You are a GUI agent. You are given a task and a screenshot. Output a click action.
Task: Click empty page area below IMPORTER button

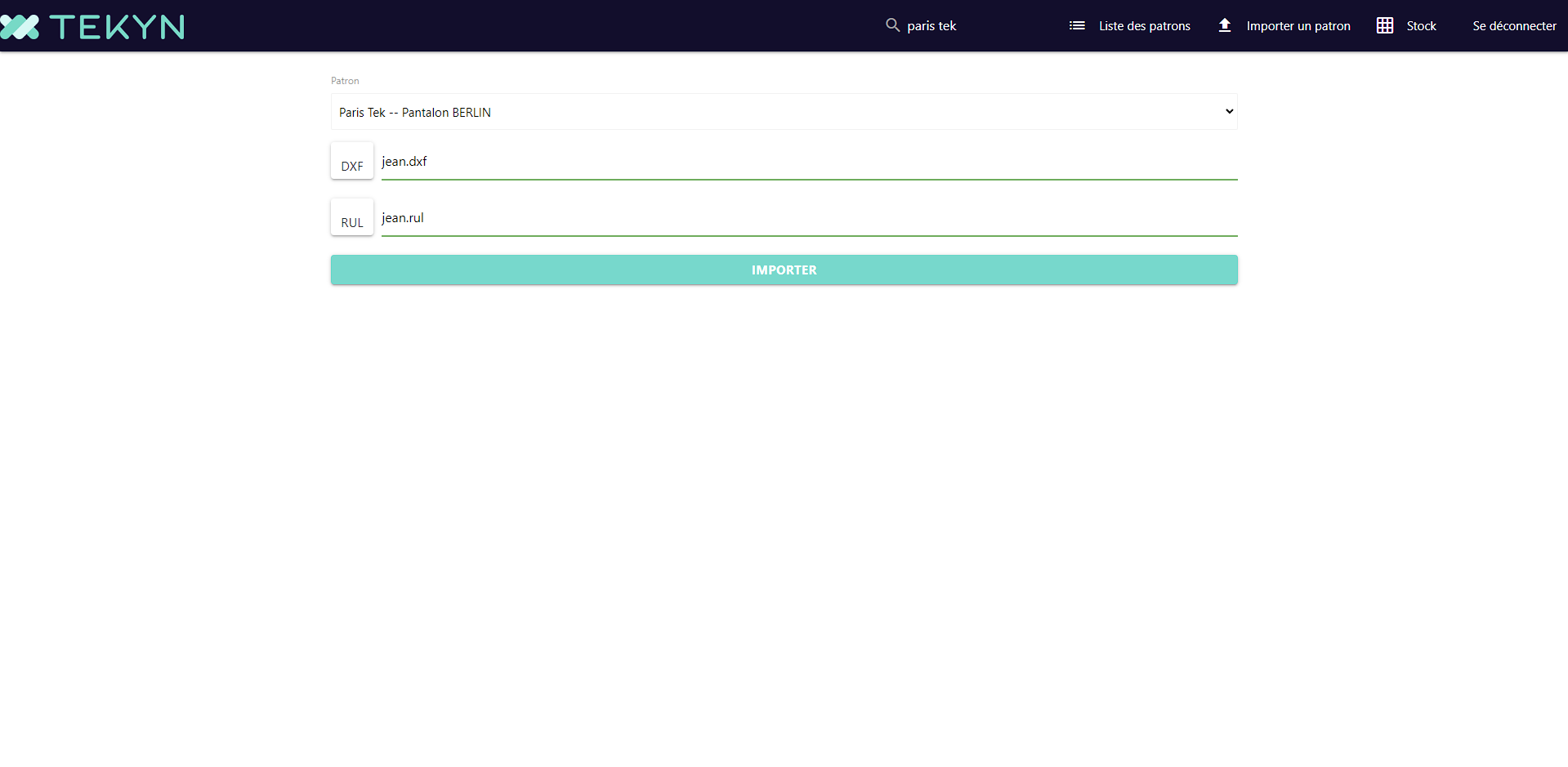[784, 490]
